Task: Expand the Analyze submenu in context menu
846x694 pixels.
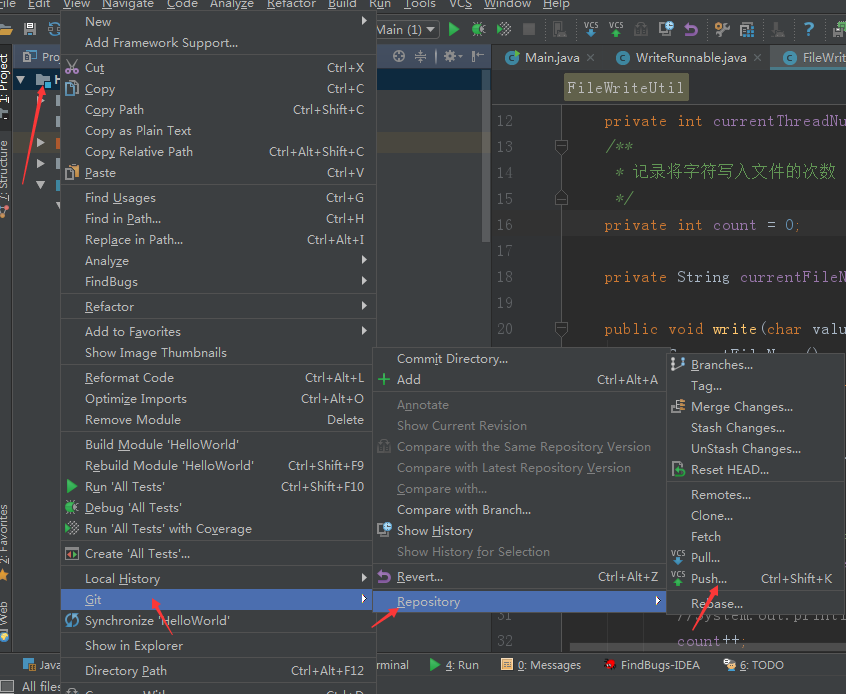Action: (x=218, y=261)
